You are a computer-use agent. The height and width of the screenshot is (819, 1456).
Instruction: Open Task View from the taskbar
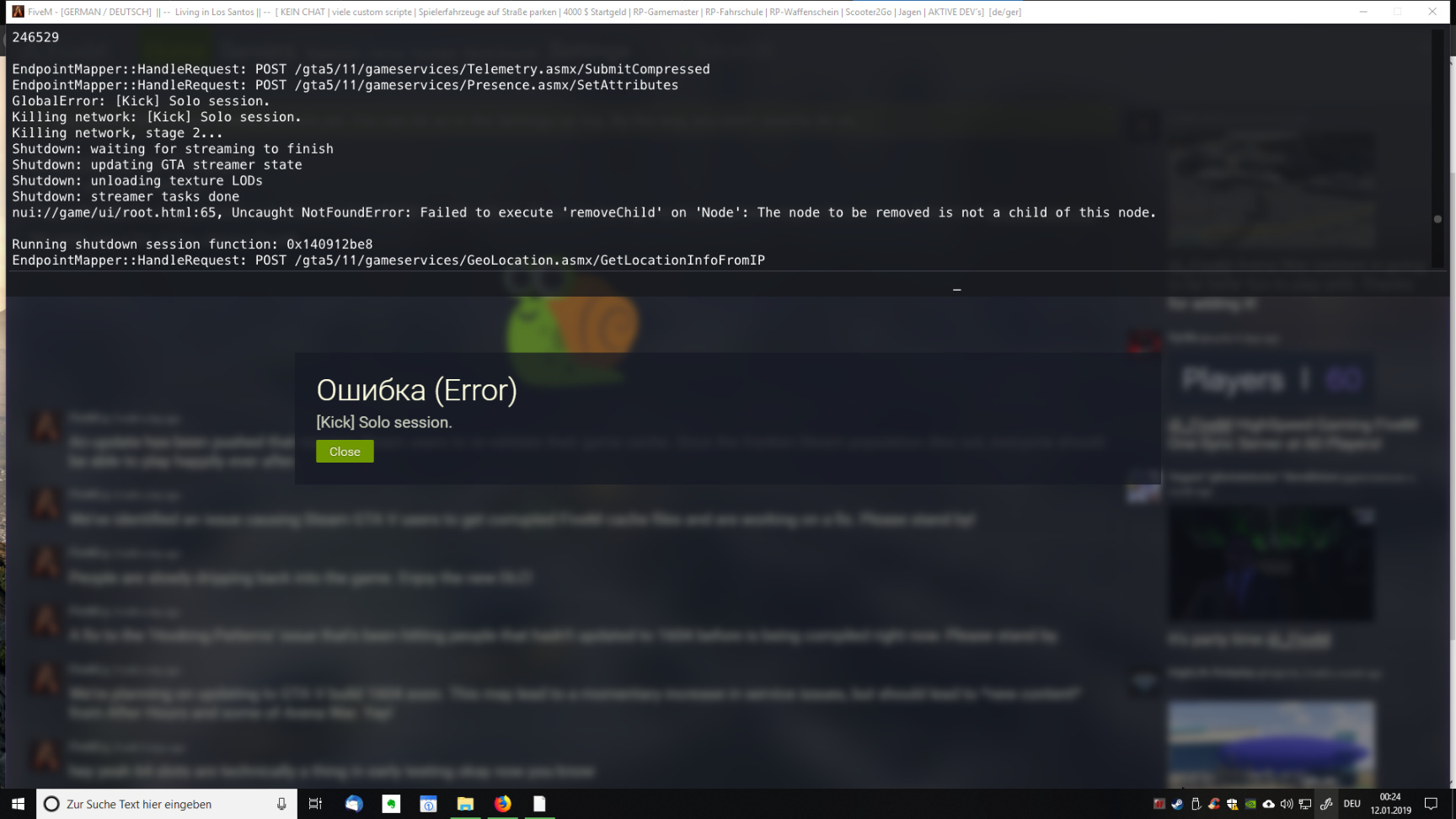[315, 804]
